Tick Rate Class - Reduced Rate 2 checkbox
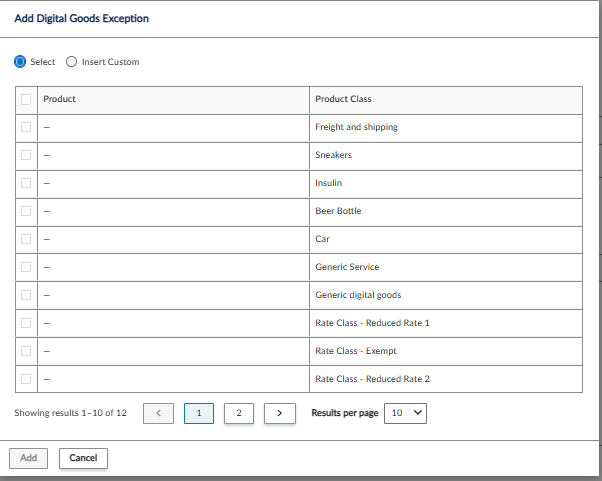The image size is (602, 481). pos(26,379)
